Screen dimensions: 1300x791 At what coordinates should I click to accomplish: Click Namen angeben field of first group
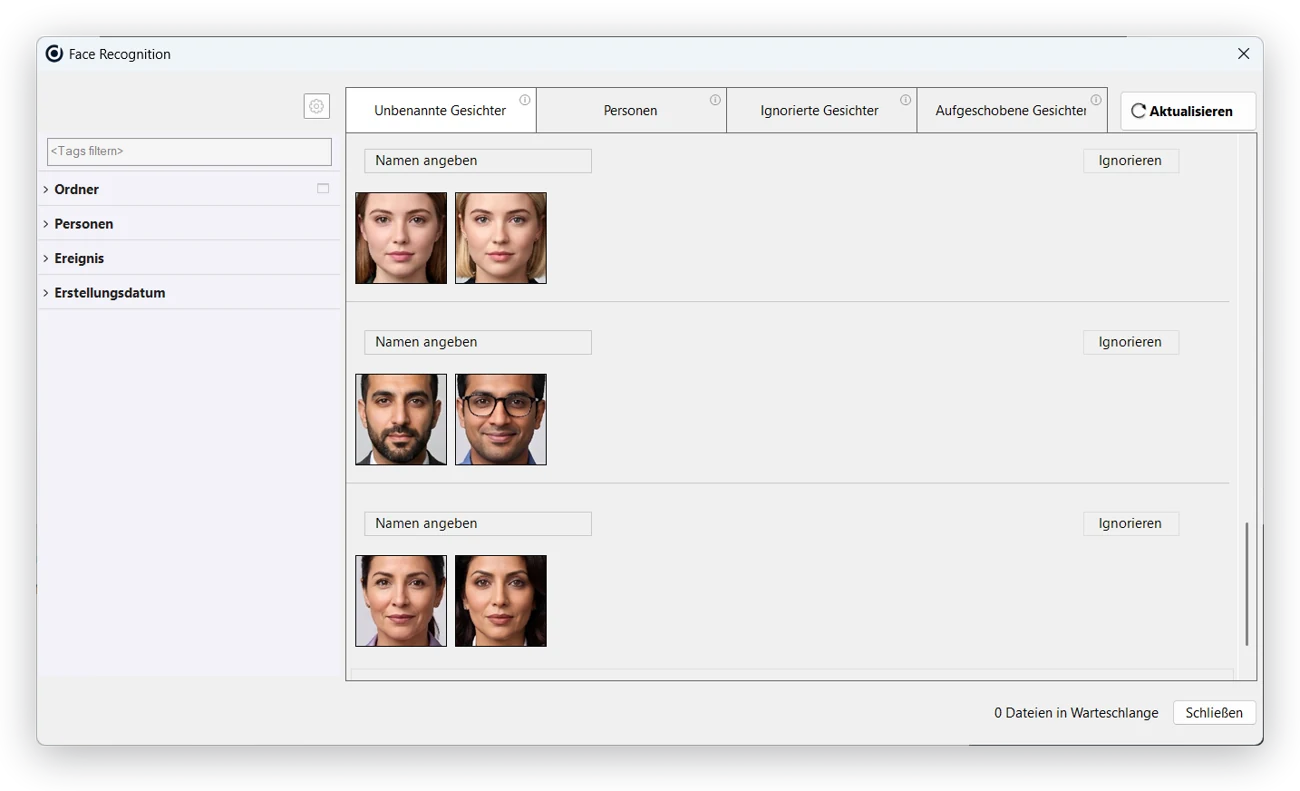[x=478, y=161]
